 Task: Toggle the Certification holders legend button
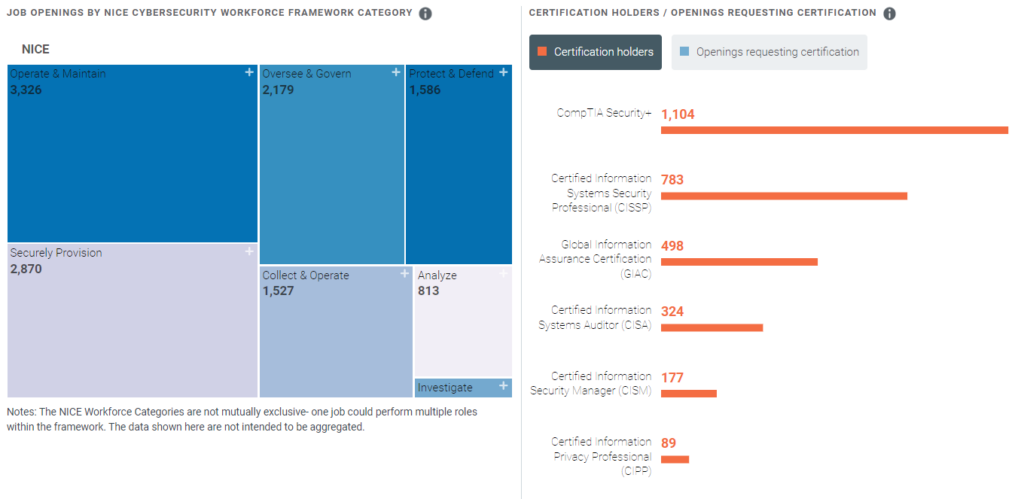click(x=595, y=52)
